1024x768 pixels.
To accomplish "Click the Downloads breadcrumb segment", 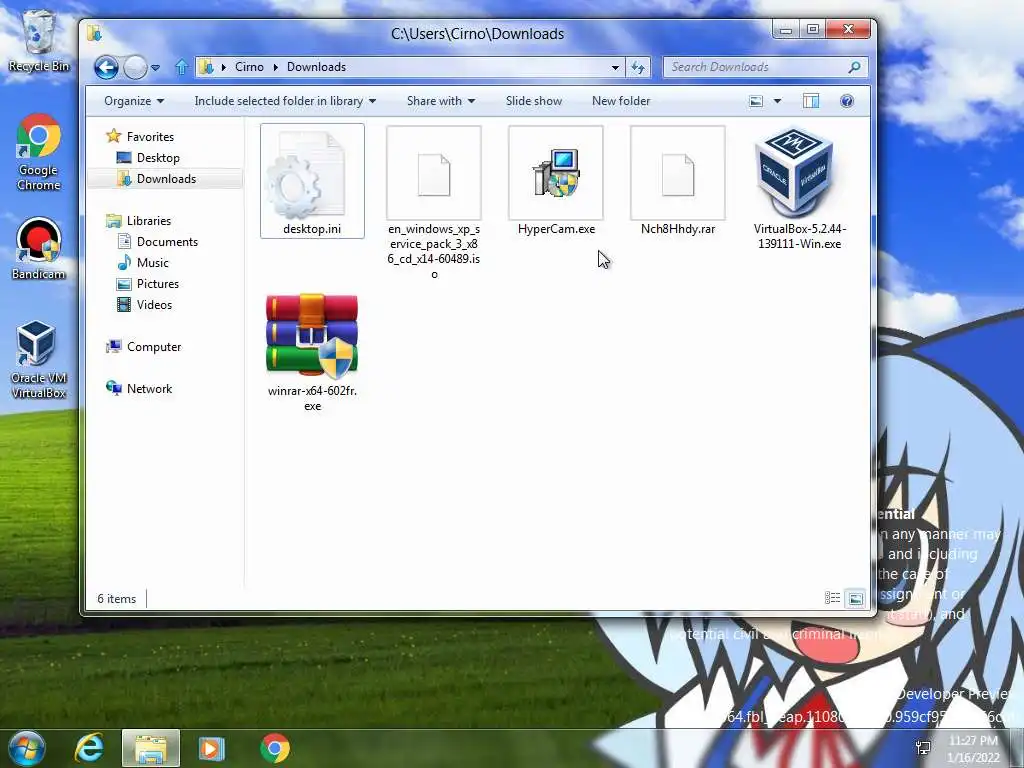I will coord(316,67).
